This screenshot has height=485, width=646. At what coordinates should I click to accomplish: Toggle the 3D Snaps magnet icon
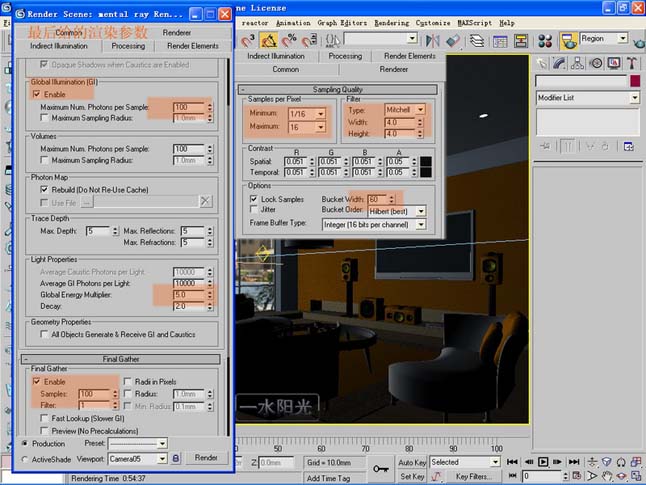248,40
